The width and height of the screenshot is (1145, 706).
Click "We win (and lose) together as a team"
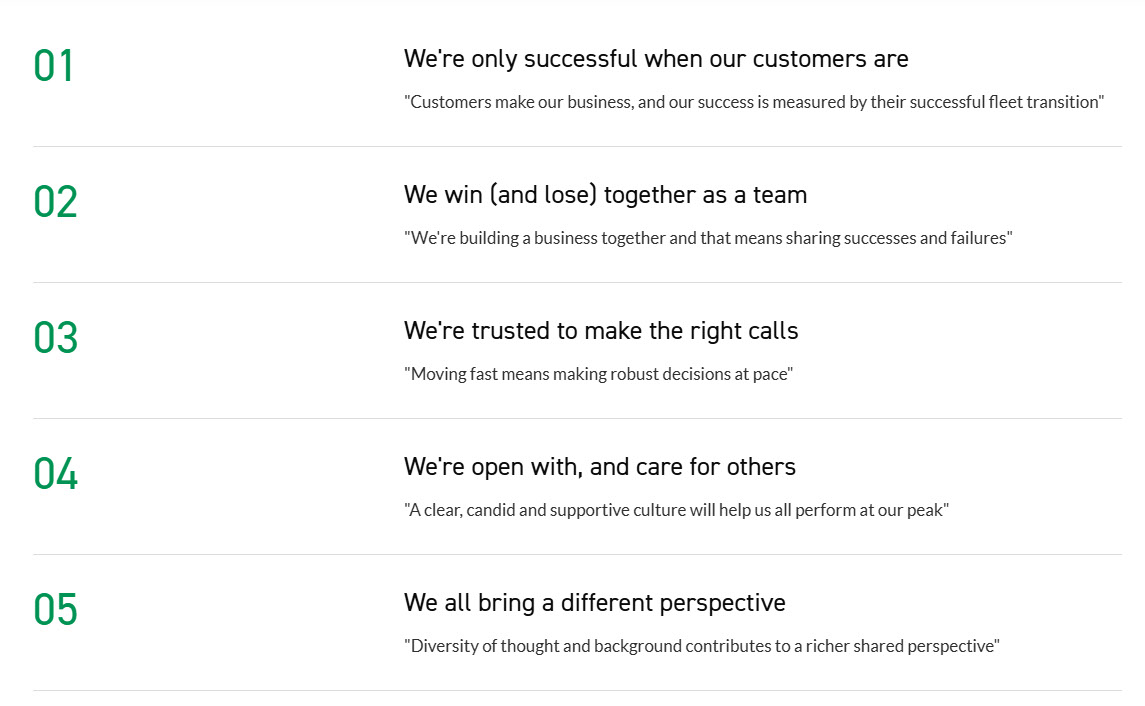click(605, 195)
